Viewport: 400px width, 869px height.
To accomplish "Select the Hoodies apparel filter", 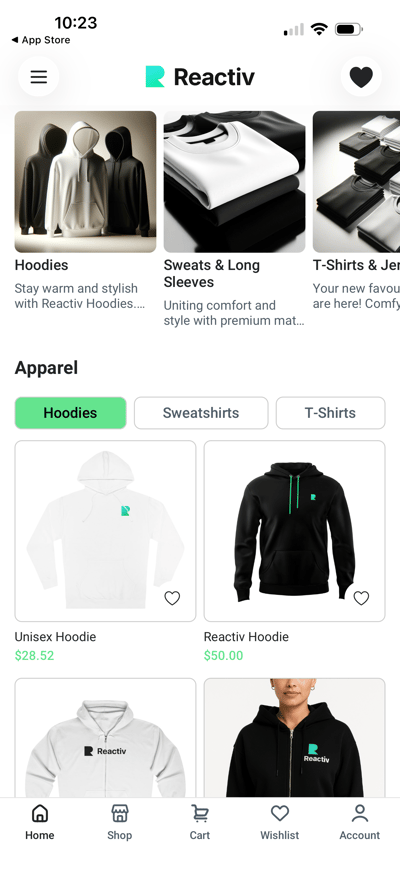I will point(70,413).
